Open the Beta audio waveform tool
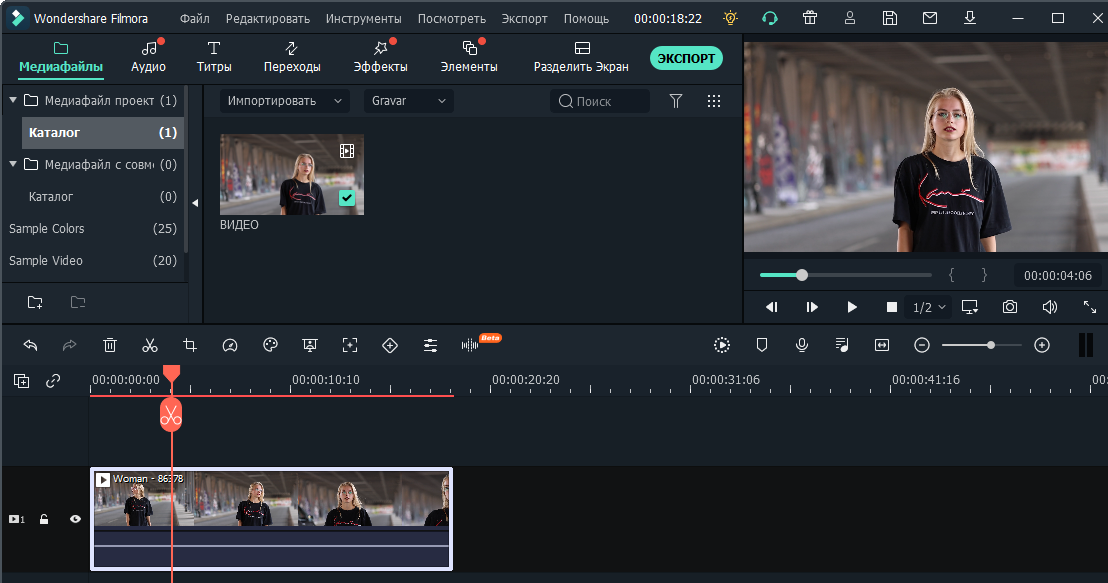Image resolution: width=1108 pixels, height=583 pixels. coord(470,345)
